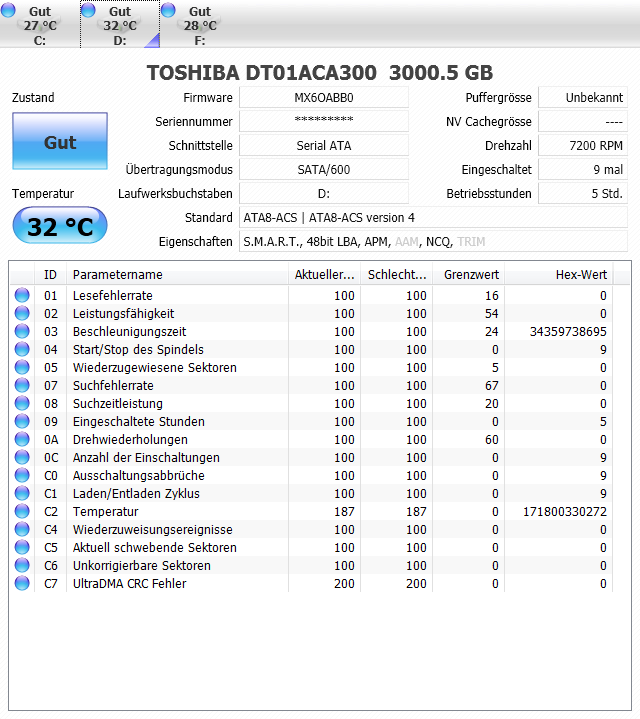Click hex value 171800330272
The width and height of the screenshot is (640, 719).
[565, 511]
